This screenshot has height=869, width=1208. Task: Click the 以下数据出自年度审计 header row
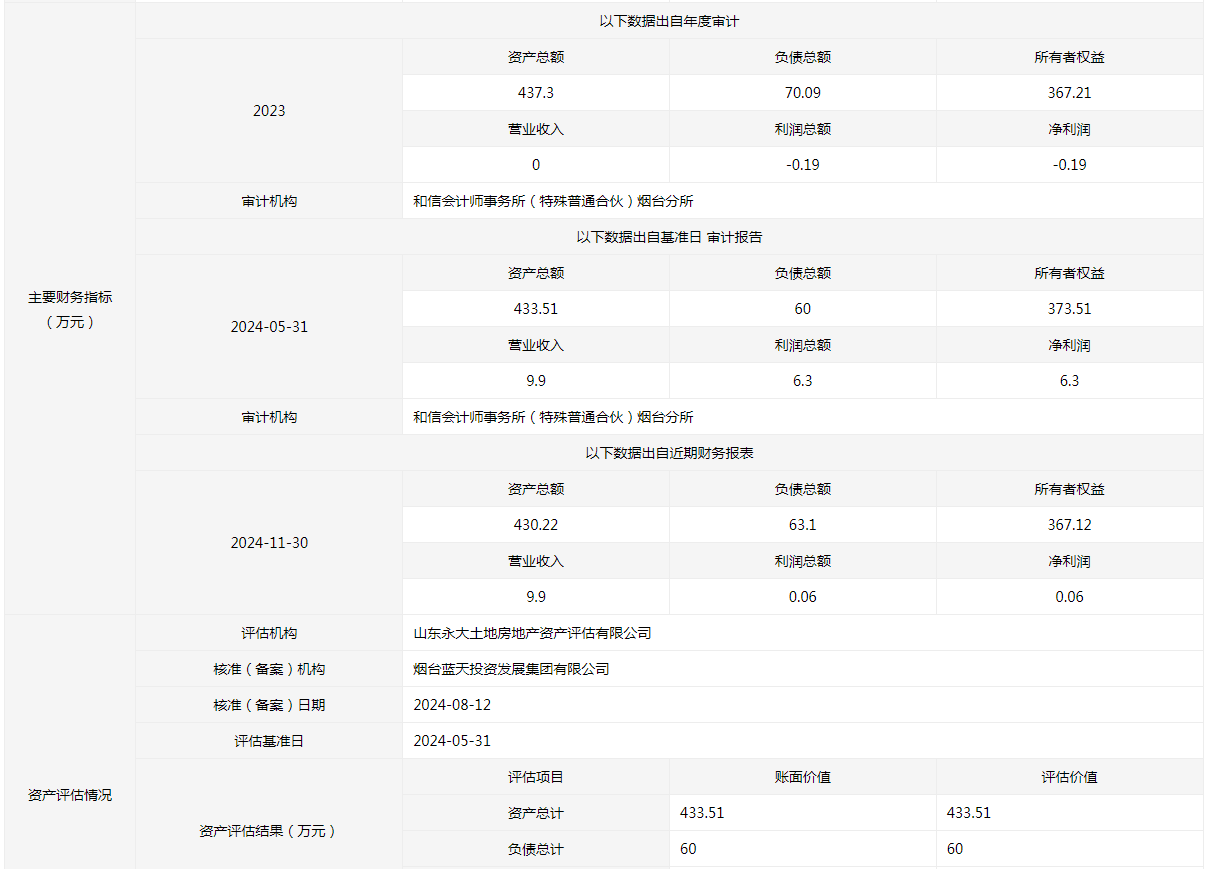[x=669, y=21]
